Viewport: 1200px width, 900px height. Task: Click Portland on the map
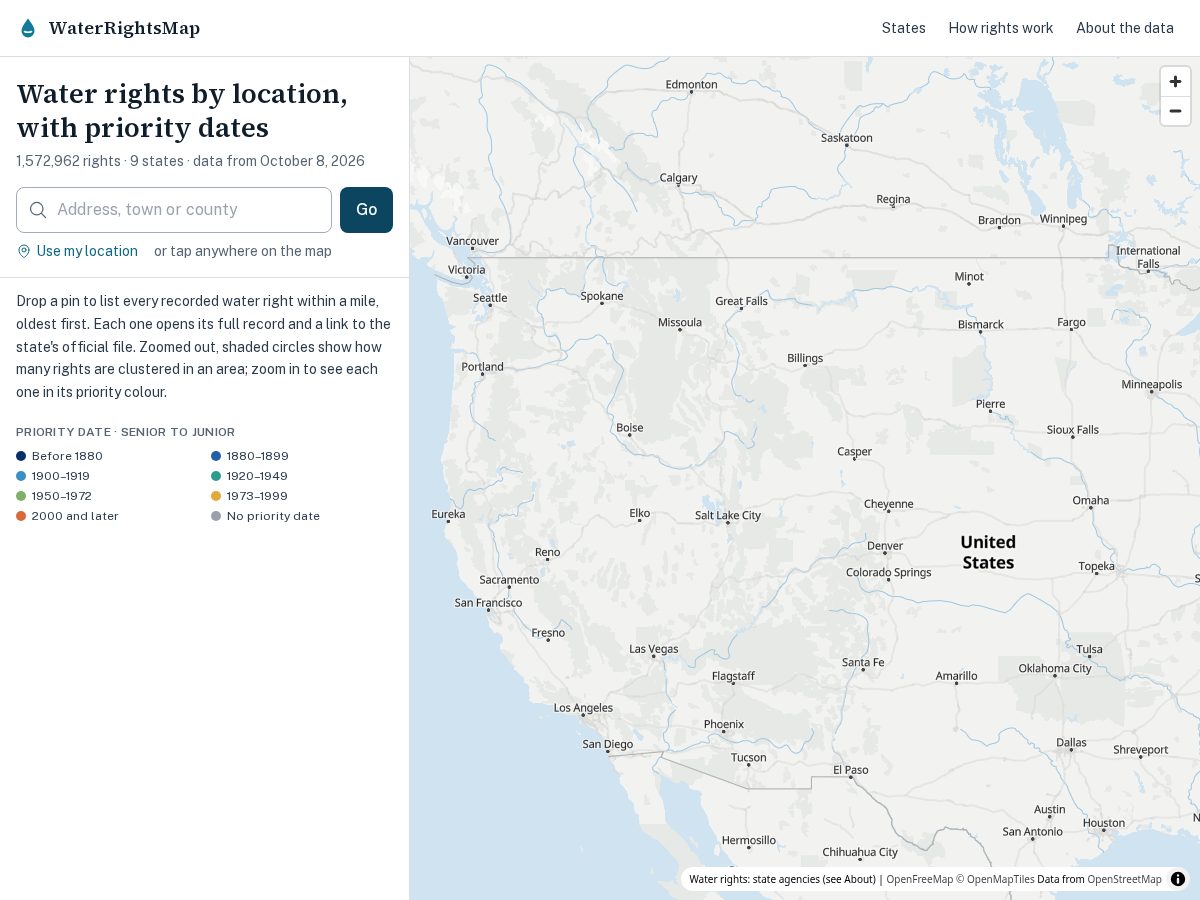(483, 367)
